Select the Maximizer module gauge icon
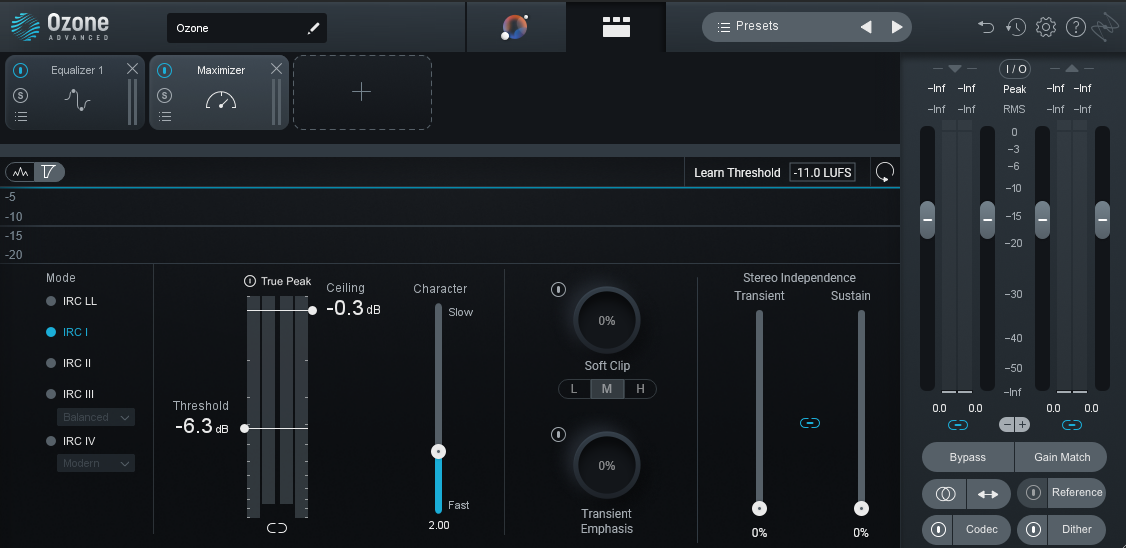The width and height of the screenshot is (1126, 548). tap(220, 100)
